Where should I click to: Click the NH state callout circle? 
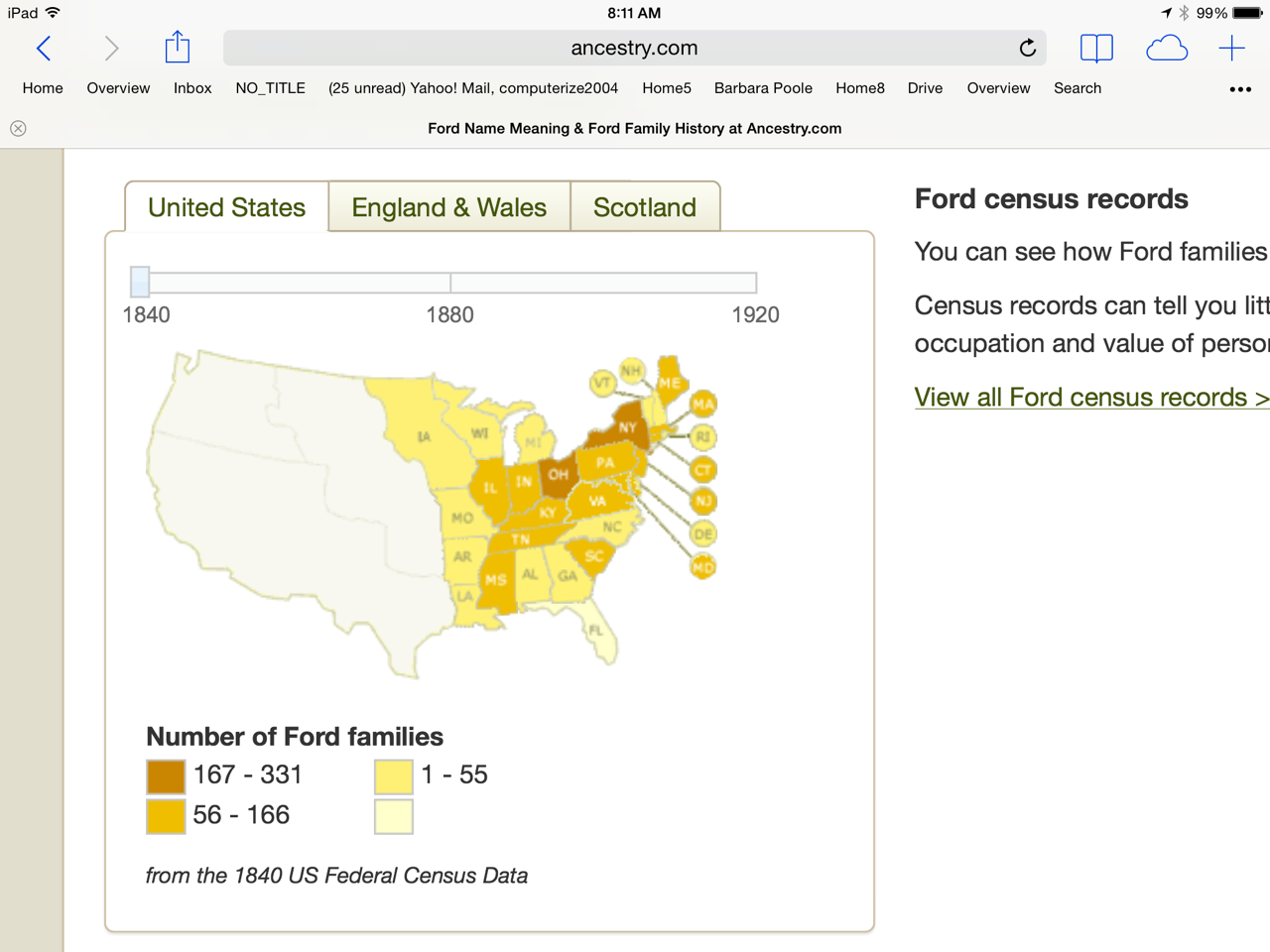631,371
